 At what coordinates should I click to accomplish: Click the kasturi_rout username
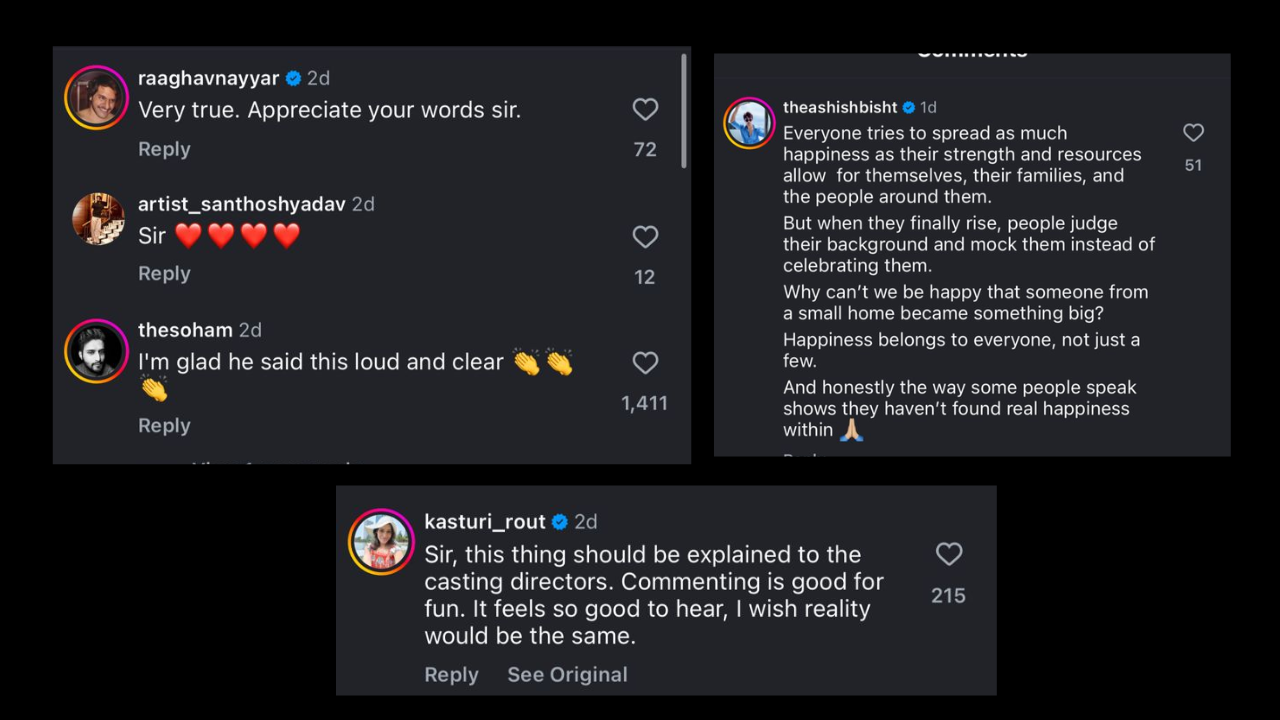pos(484,522)
